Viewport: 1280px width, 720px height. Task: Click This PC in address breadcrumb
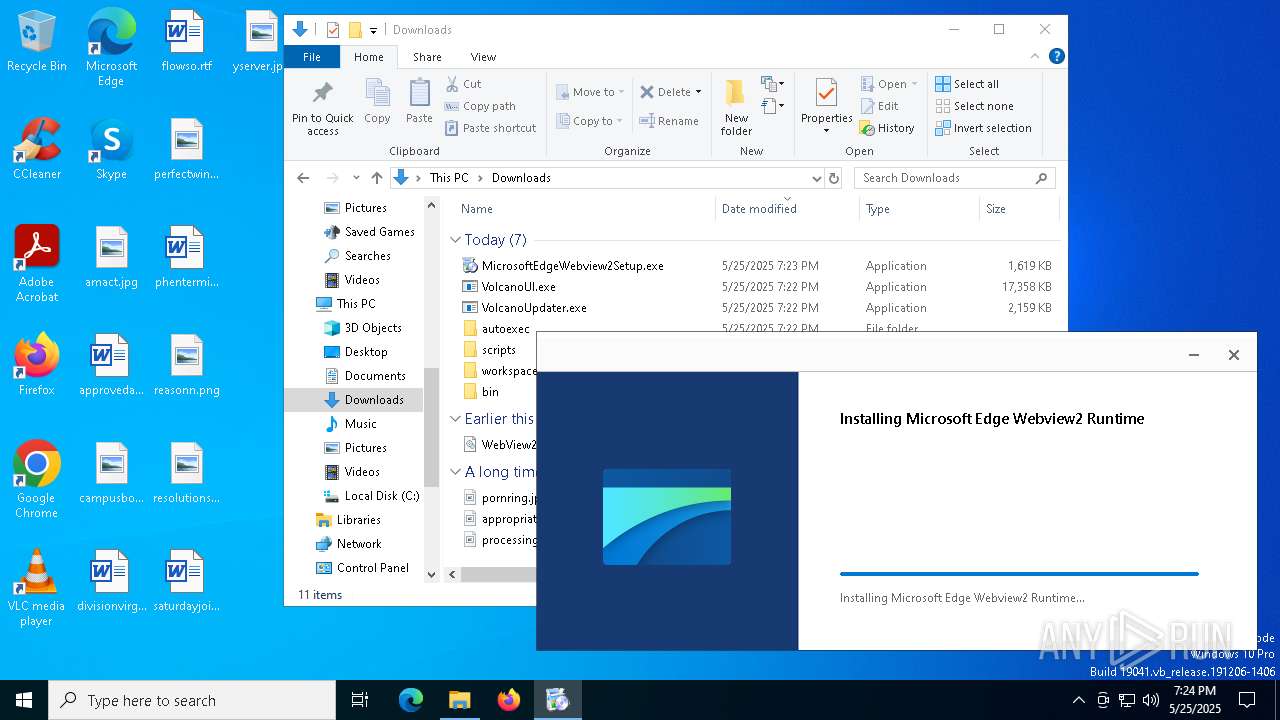pyautogui.click(x=449, y=178)
